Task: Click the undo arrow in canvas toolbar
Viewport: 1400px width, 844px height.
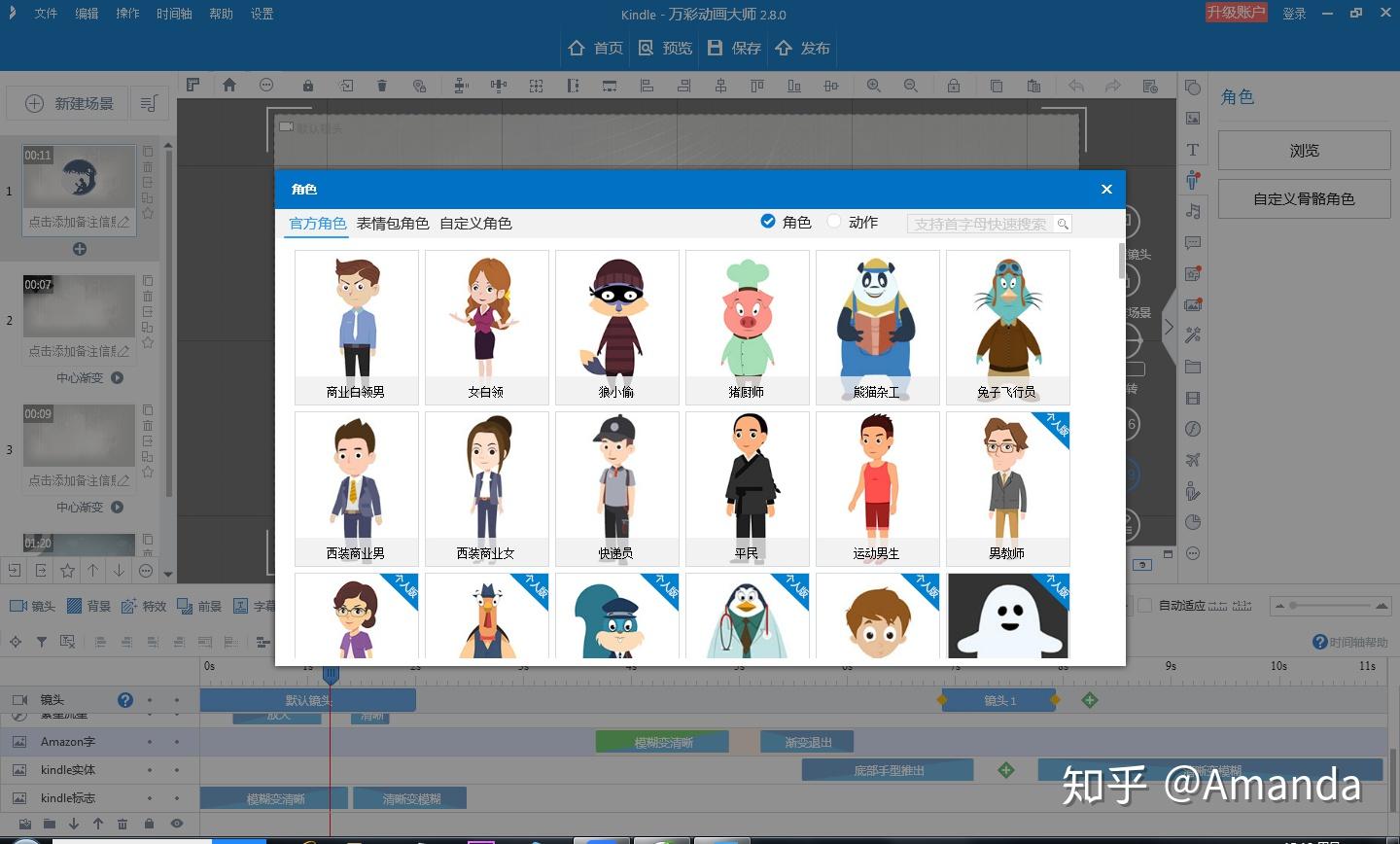Action: (x=1076, y=86)
